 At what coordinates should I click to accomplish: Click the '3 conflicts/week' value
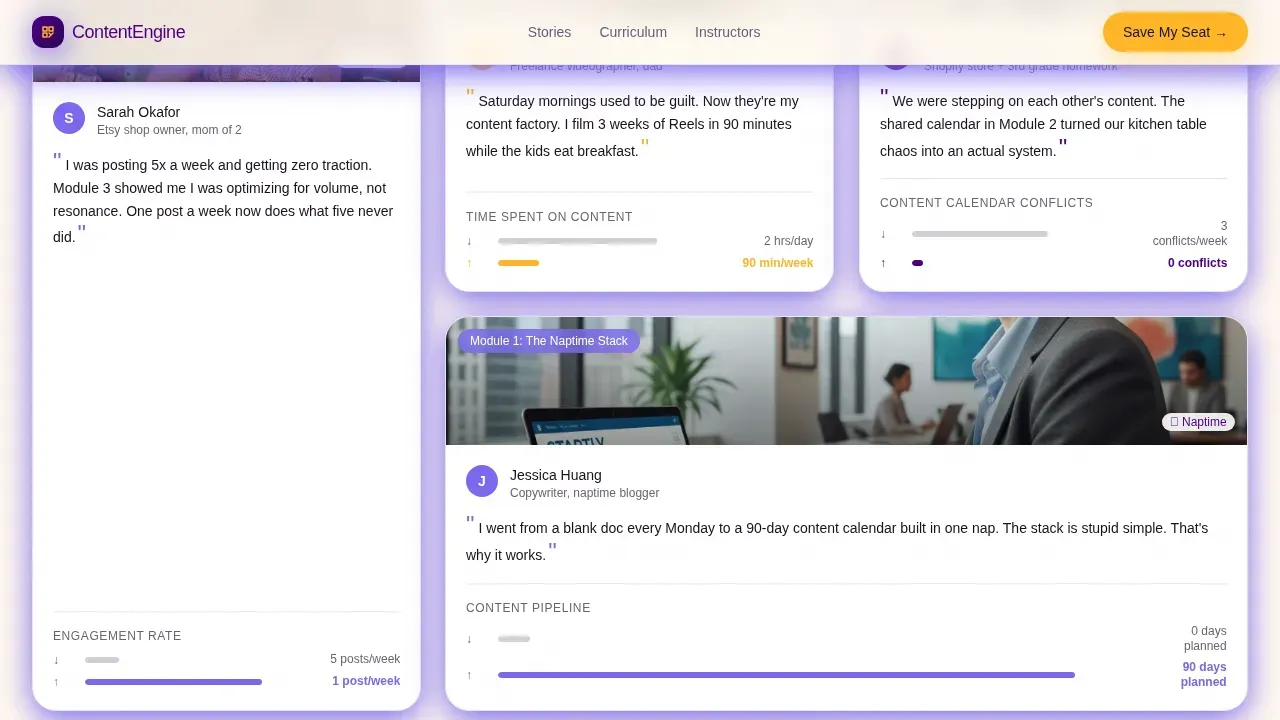click(1190, 234)
